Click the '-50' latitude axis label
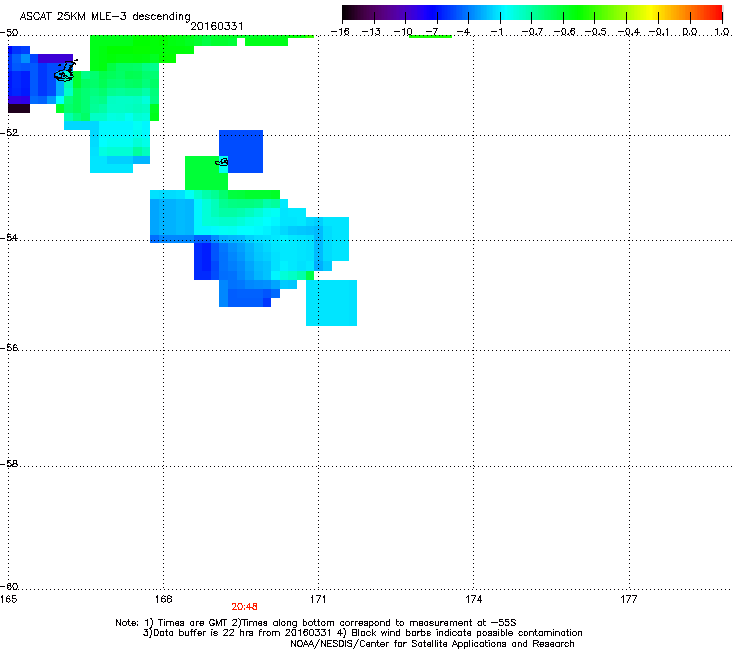The width and height of the screenshot is (740, 650). [9, 33]
